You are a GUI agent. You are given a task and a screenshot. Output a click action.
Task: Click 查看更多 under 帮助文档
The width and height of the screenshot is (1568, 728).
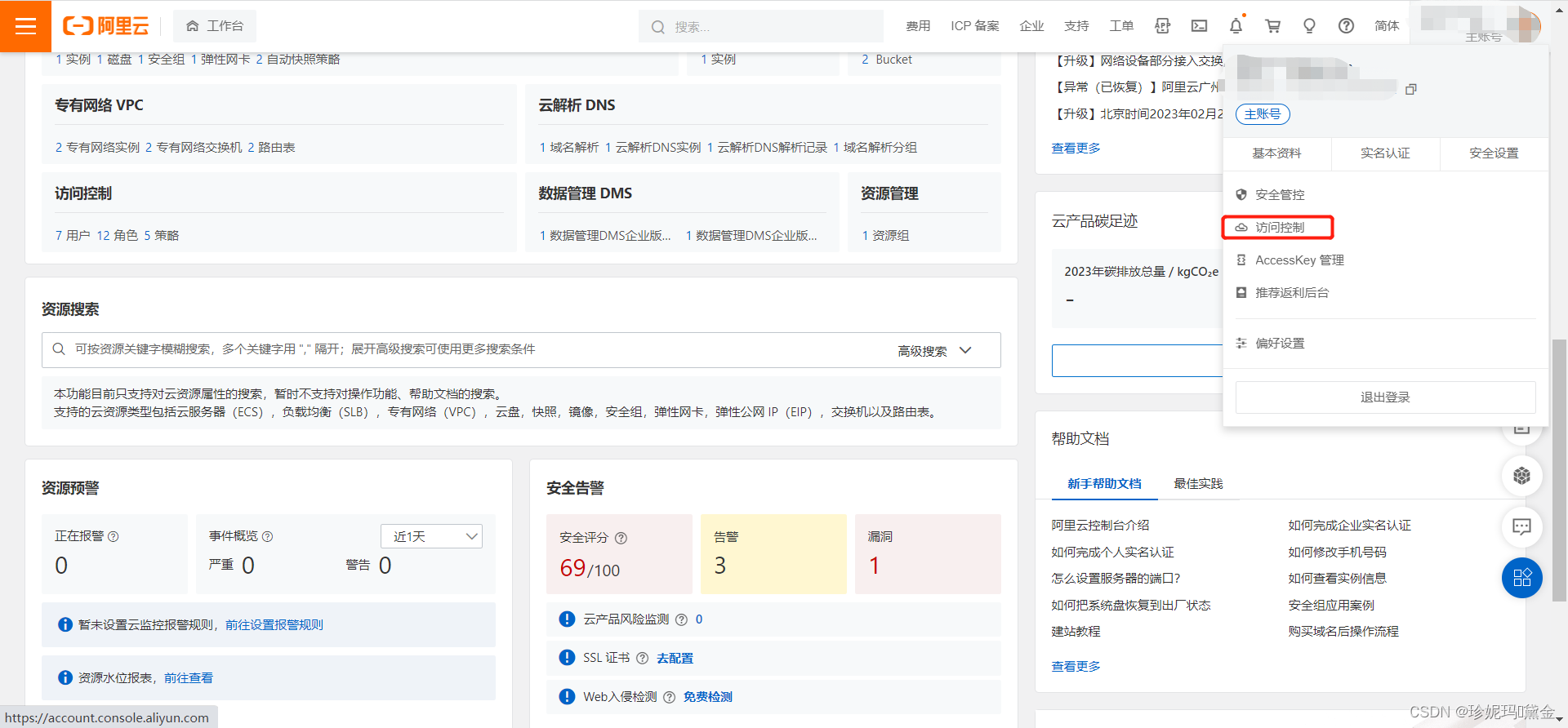(x=1076, y=667)
